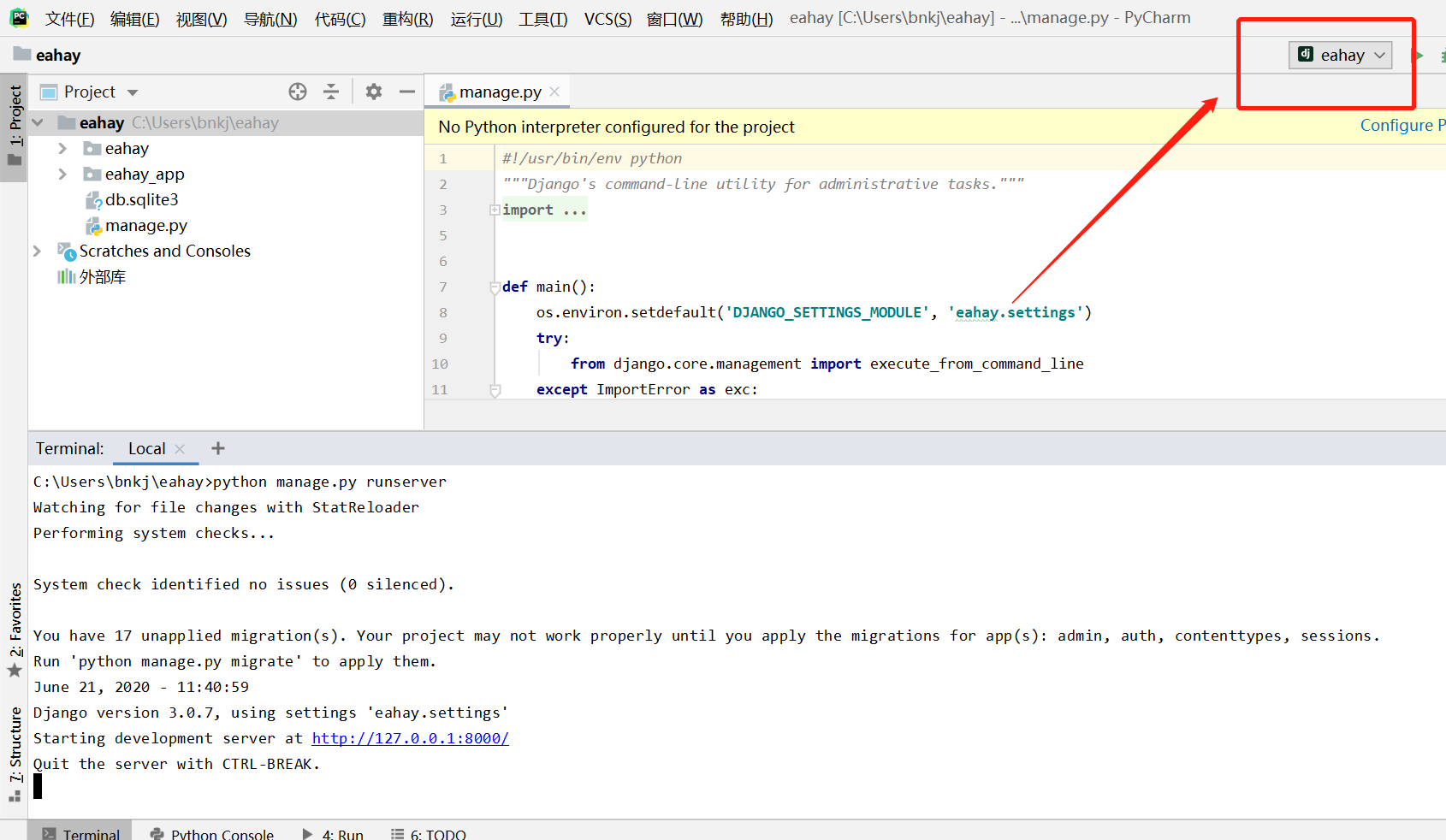The height and width of the screenshot is (840, 1446).
Task: Open 视图(V) menu
Action: point(202,19)
